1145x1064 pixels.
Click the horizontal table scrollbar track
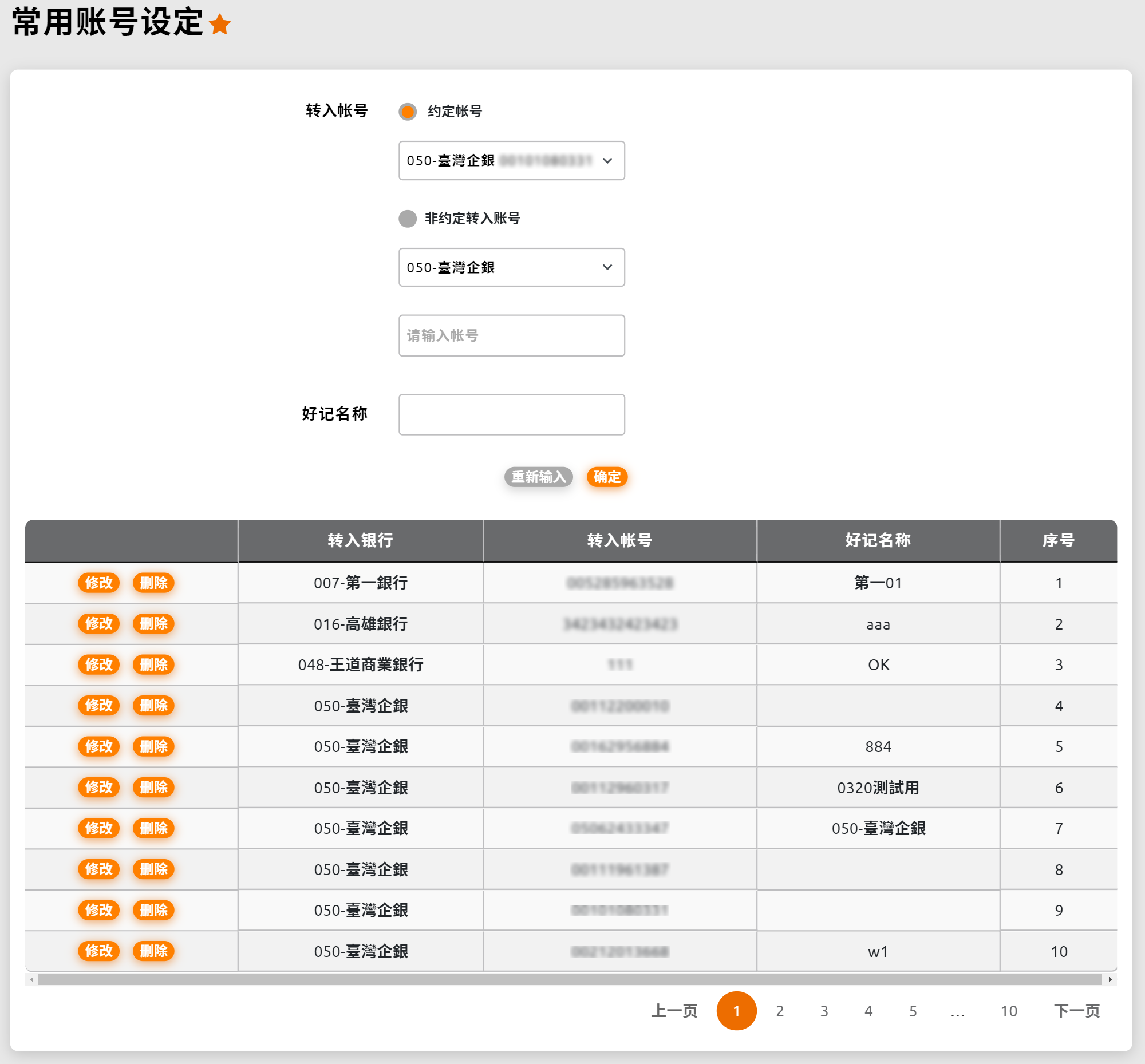[x=570, y=979]
